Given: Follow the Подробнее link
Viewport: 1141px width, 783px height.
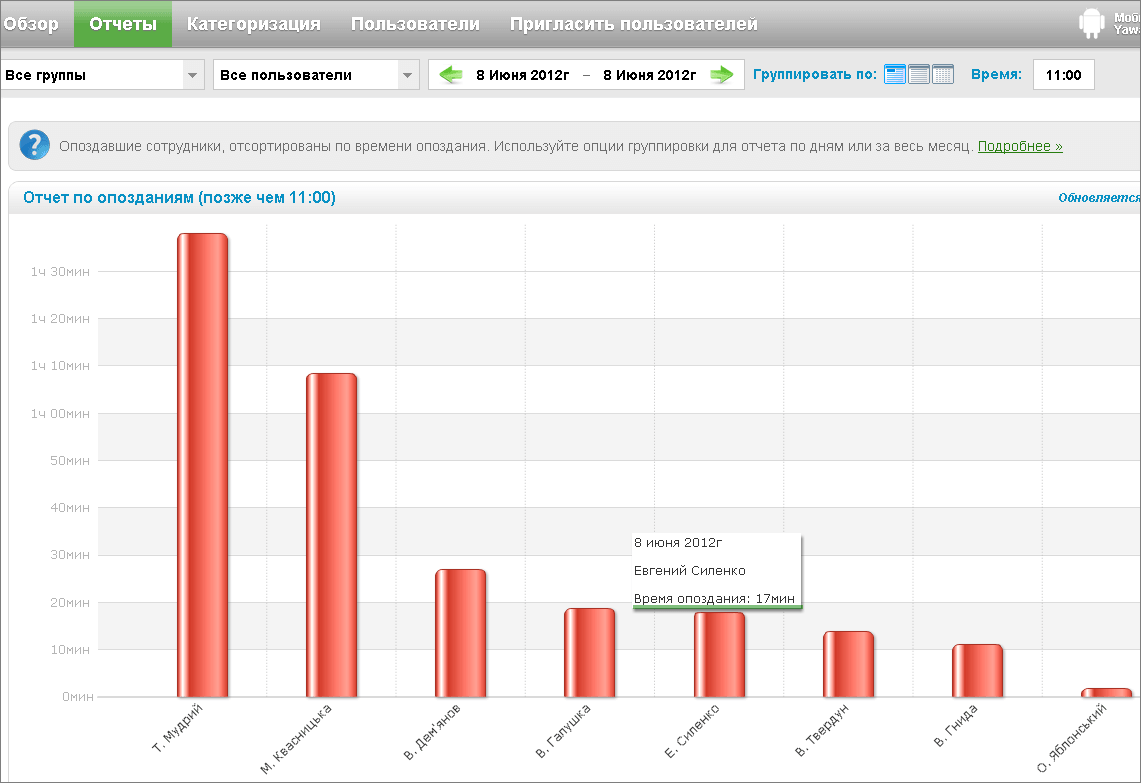Looking at the screenshot, I should pyautogui.click(x=1020, y=146).
